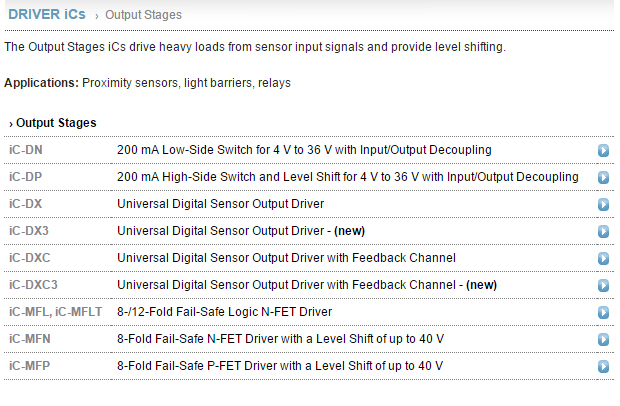Click the arrow icon next to iC-MFP
Screen dimensions: 620x406
coord(603,366)
